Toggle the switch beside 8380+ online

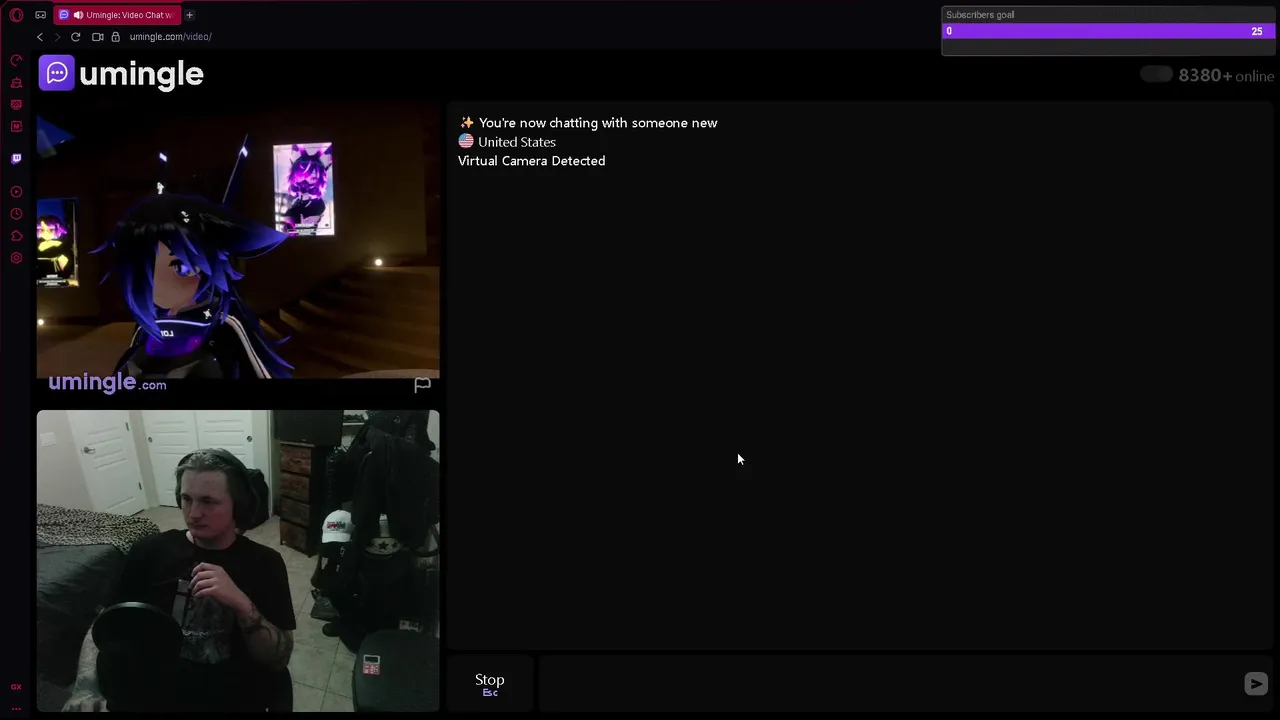[1156, 74]
